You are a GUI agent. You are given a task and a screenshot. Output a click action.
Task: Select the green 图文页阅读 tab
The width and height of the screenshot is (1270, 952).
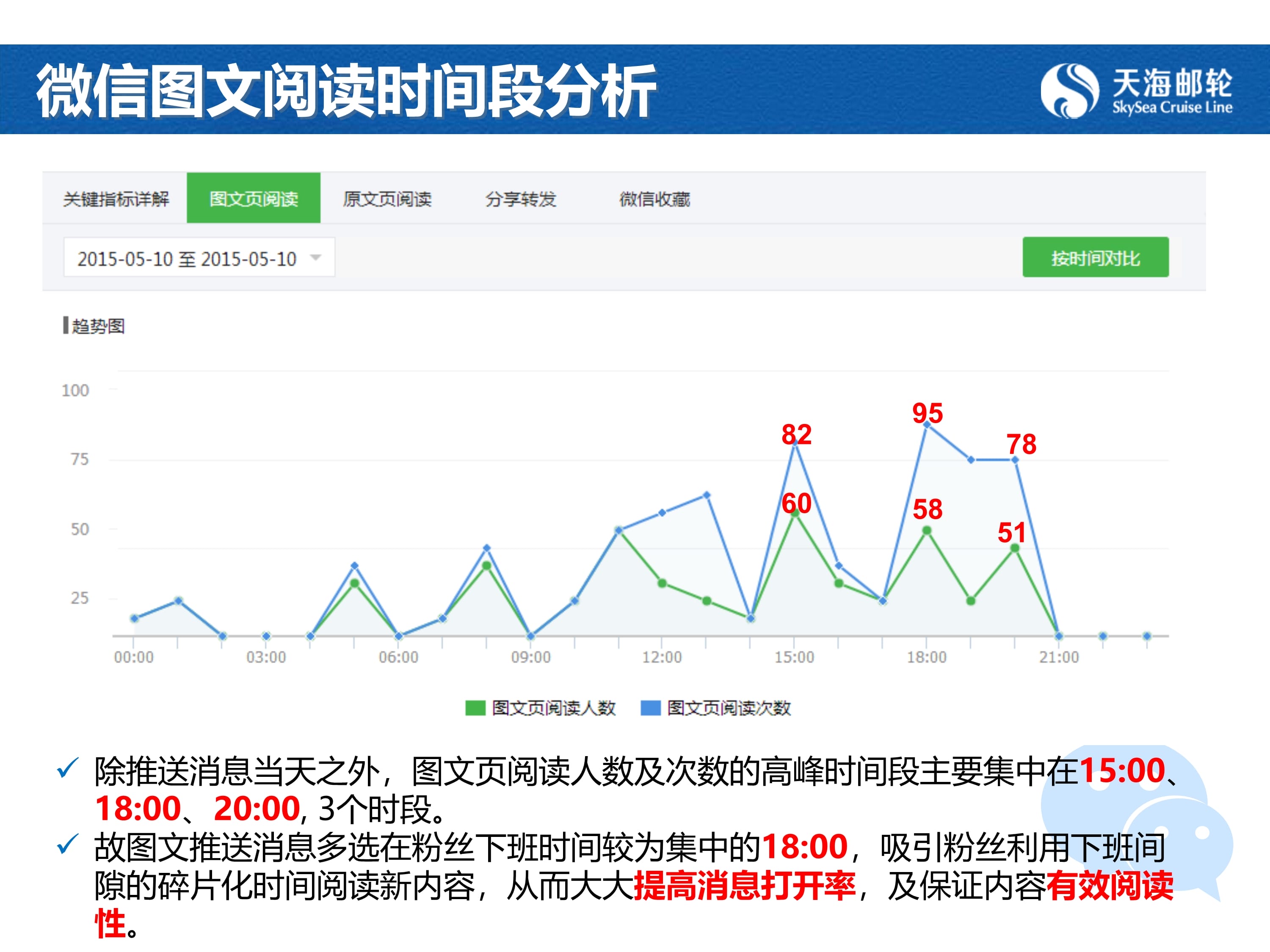point(253,198)
